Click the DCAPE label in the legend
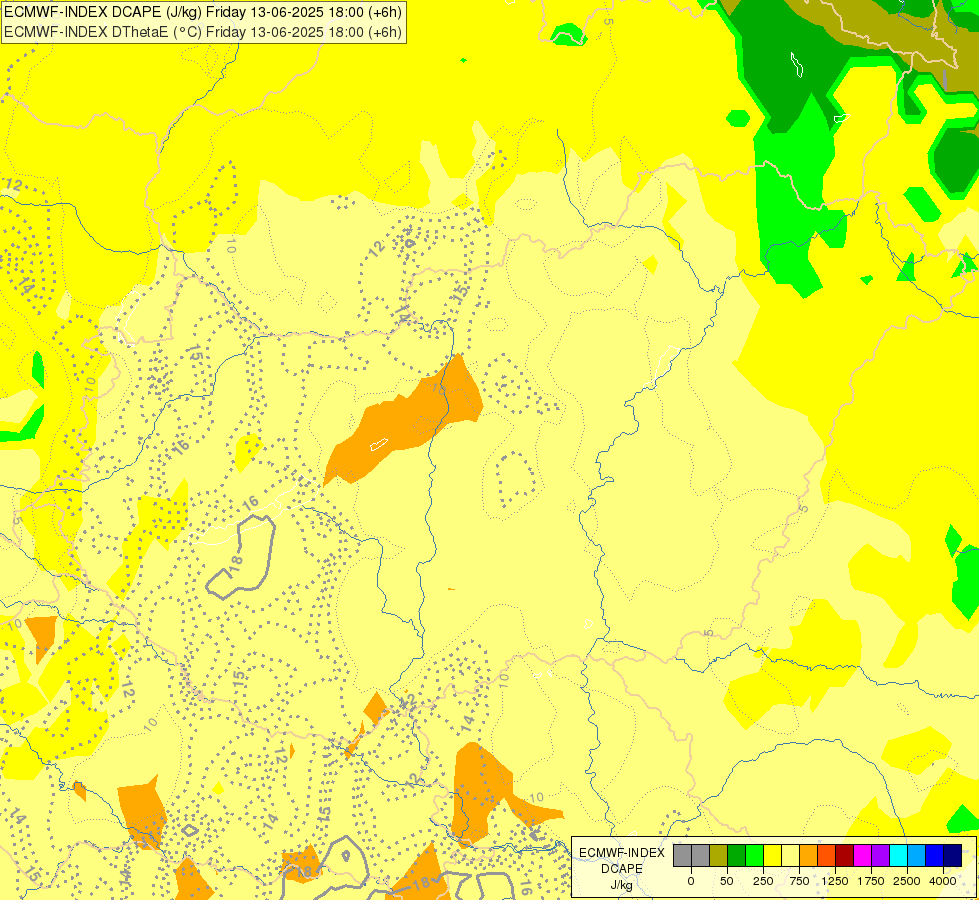 [622, 869]
